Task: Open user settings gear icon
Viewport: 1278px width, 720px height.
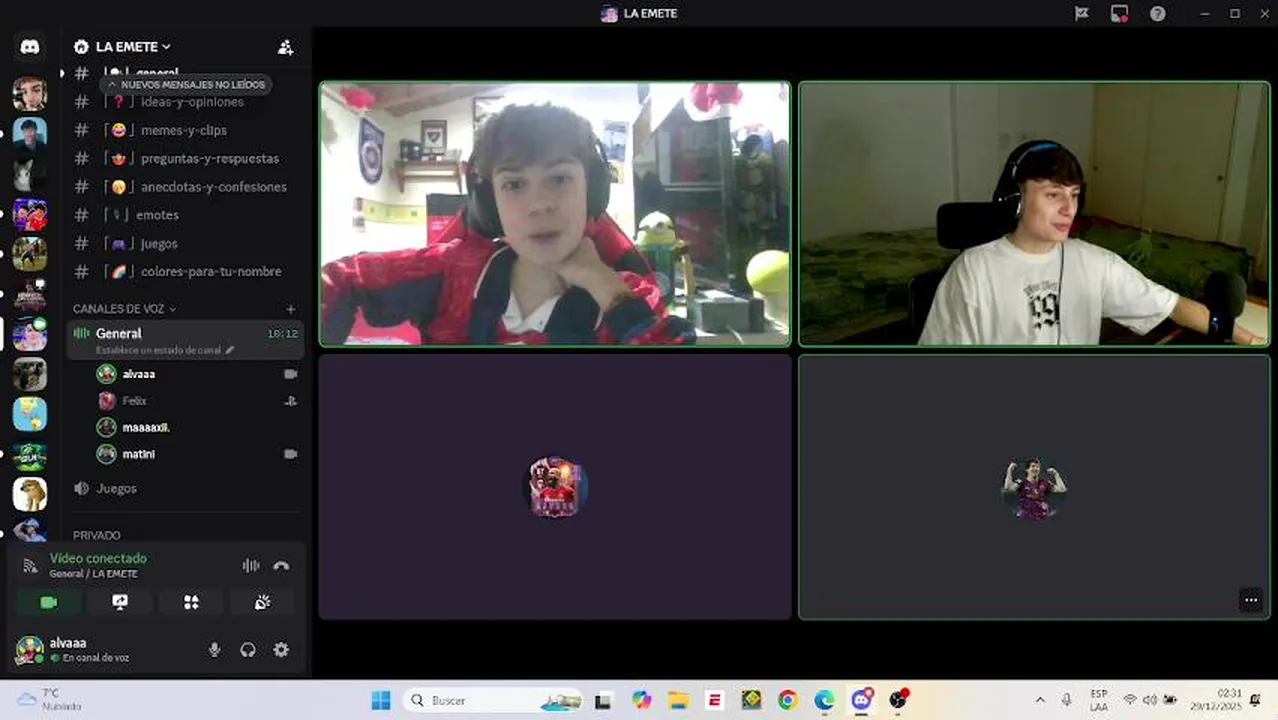Action: (281, 649)
